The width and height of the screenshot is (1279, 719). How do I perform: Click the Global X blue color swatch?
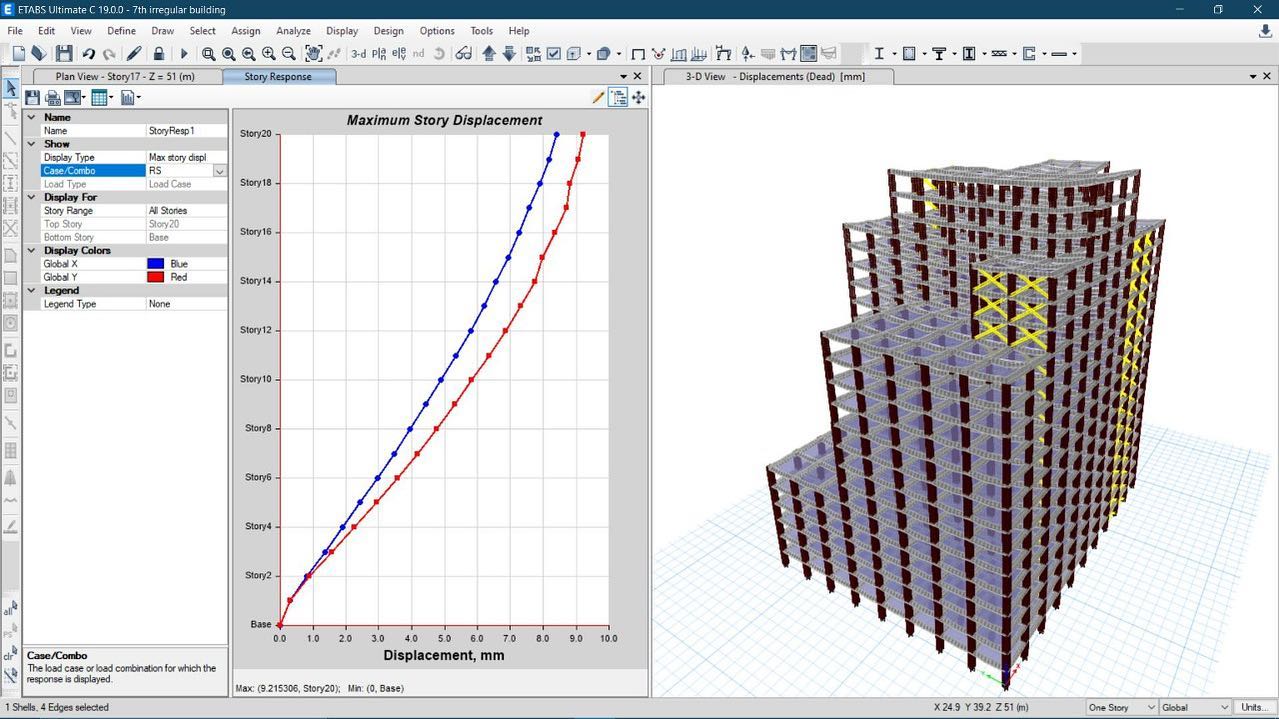point(155,264)
